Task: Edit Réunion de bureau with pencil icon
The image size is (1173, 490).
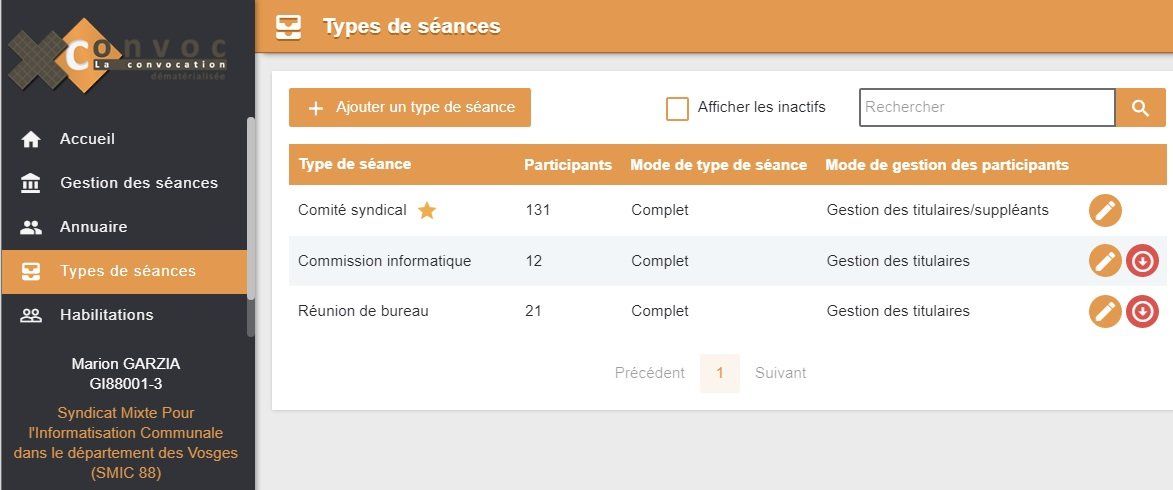Action: (x=1105, y=311)
